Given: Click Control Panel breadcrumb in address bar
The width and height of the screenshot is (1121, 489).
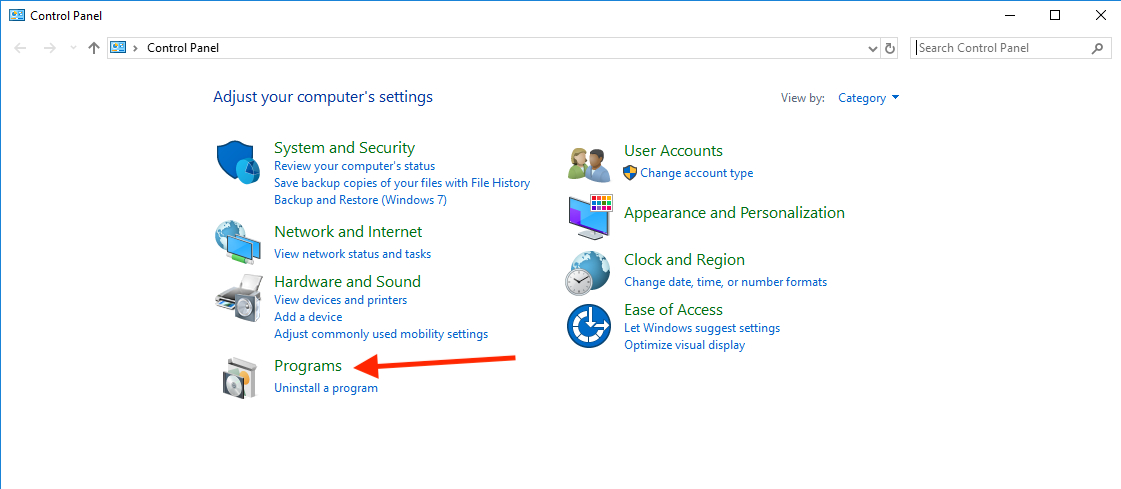Looking at the screenshot, I should pyautogui.click(x=183, y=48).
